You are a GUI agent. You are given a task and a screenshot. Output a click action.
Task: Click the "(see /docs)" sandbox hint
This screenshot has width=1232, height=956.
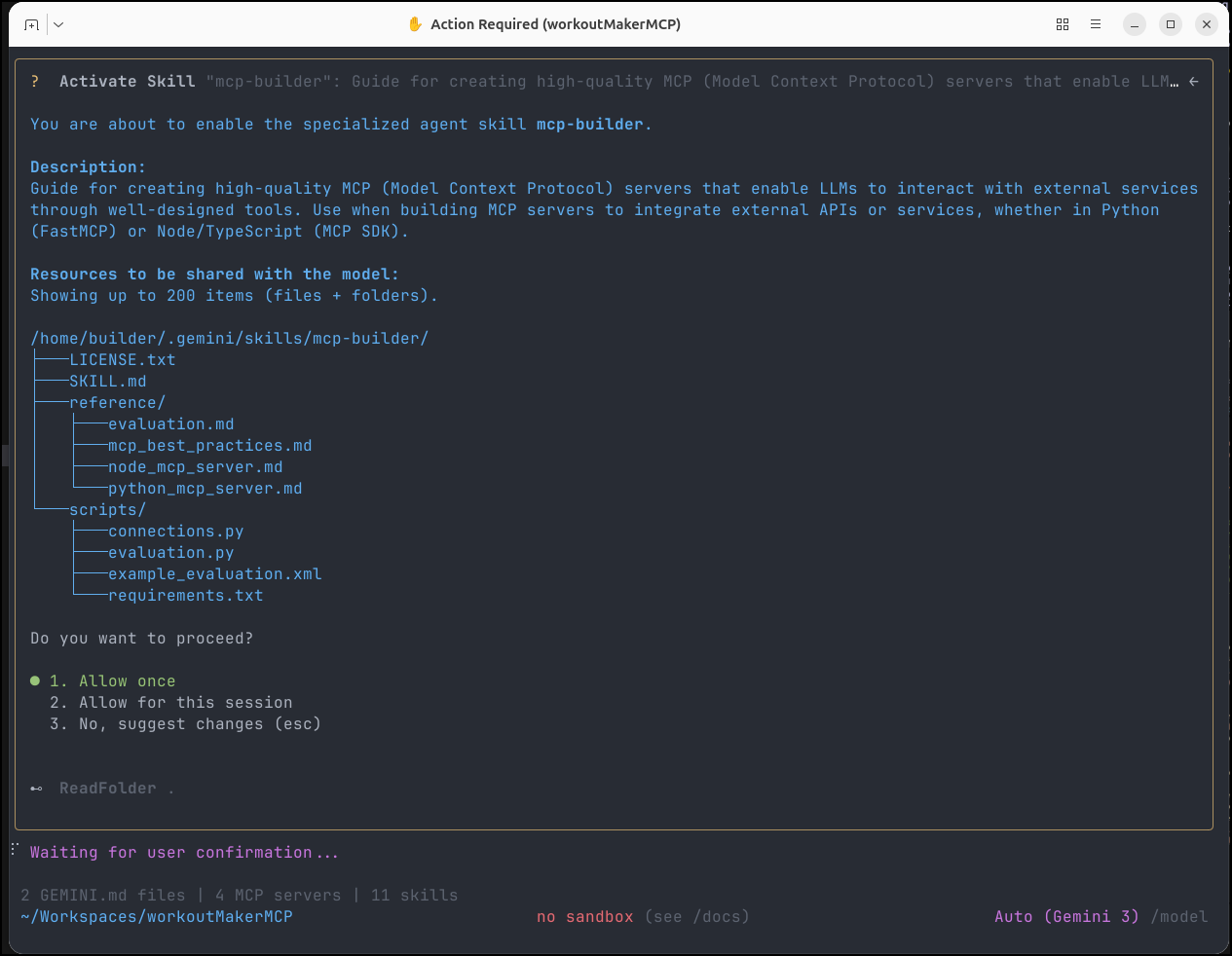pos(696,917)
